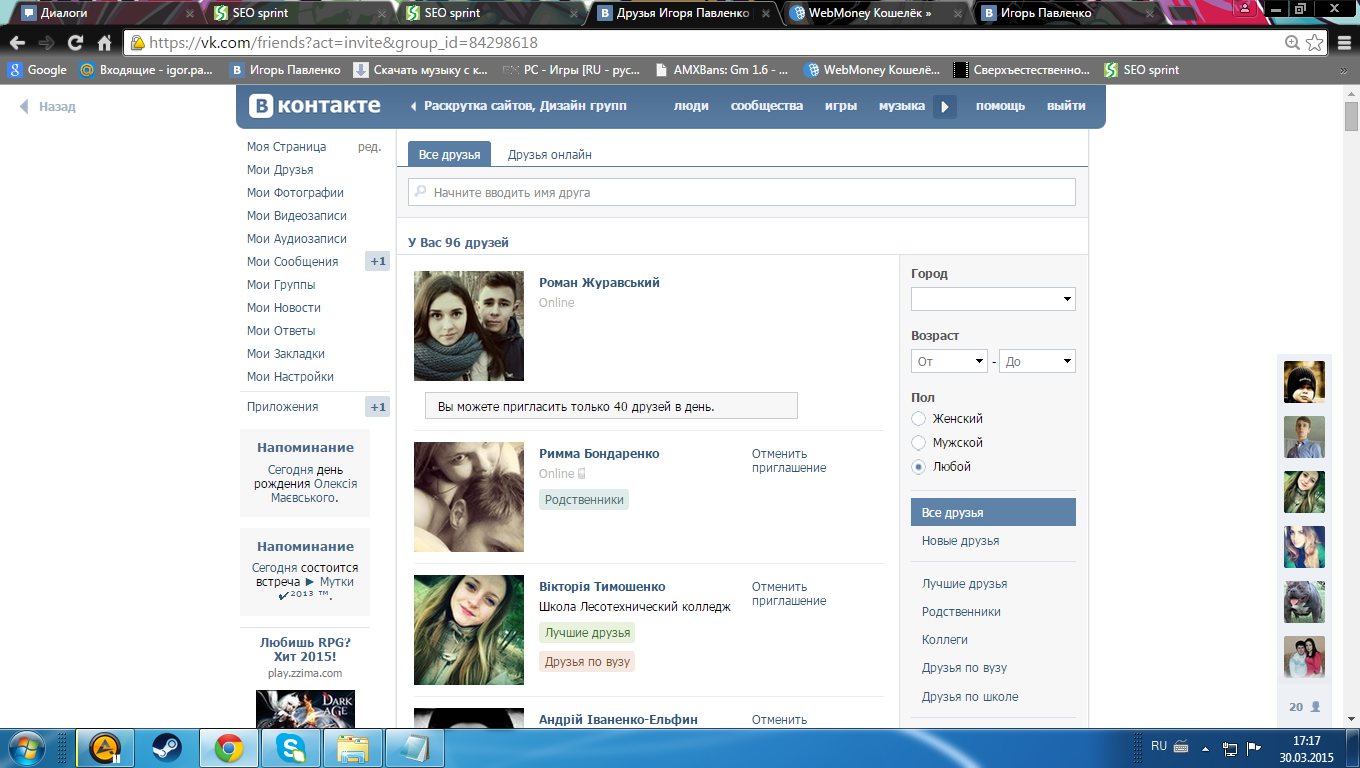The height and width of the screenshot is (768, 1360).
Task: Cancel invitation for Вікторія Тимошенко
Action: [x=789, y=594]
